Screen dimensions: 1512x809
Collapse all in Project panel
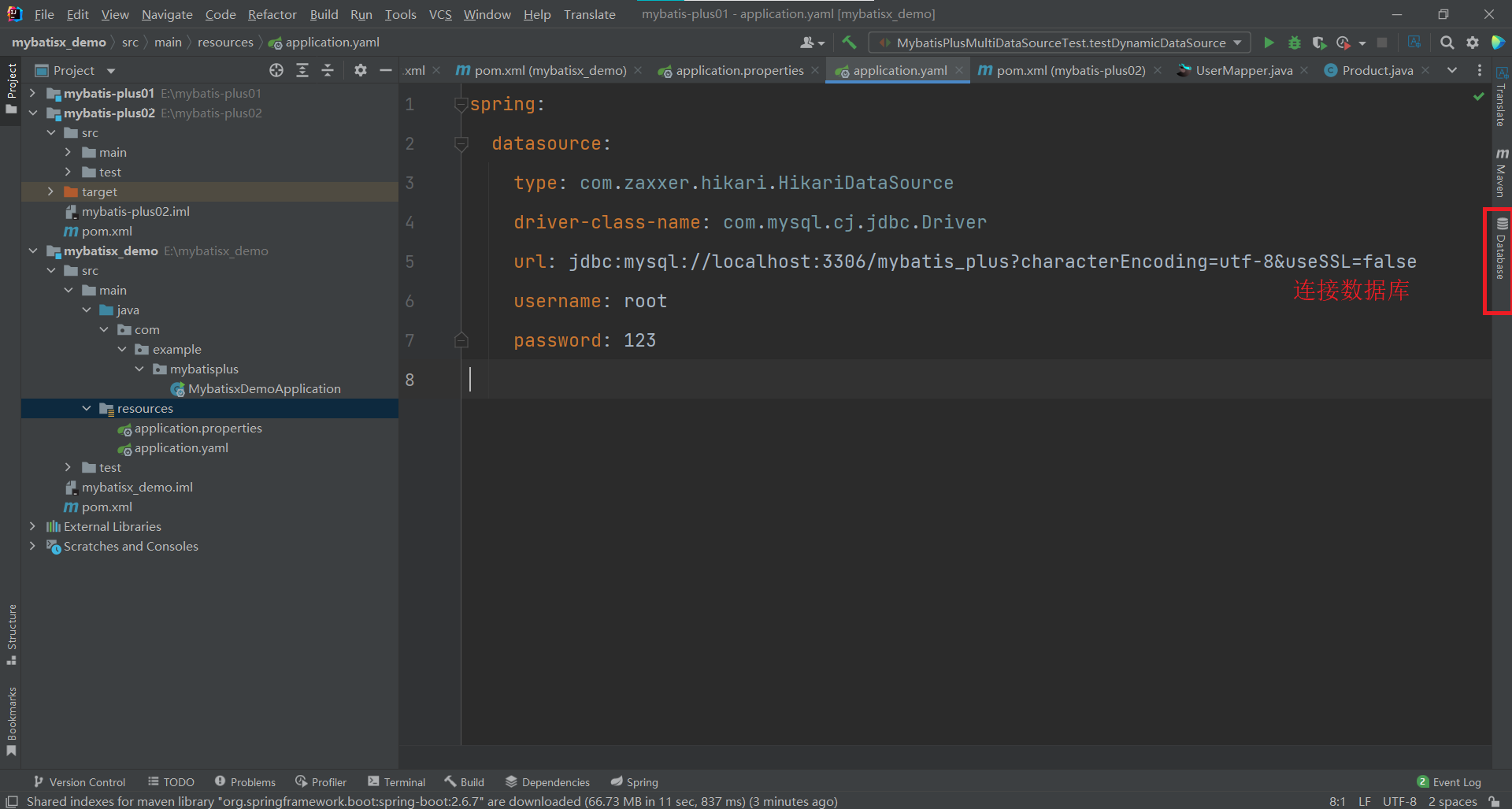(328, 70)
